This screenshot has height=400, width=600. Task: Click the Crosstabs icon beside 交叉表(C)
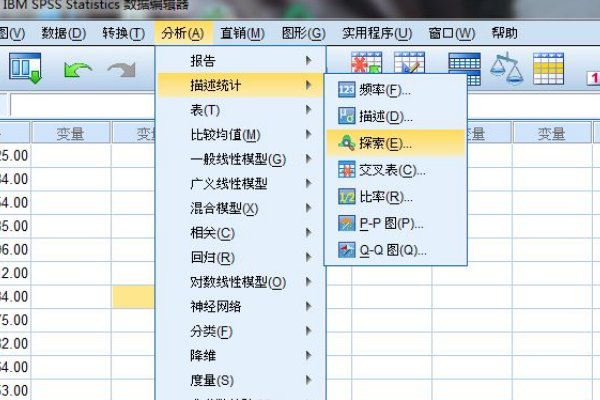click(x=347, y=170)
